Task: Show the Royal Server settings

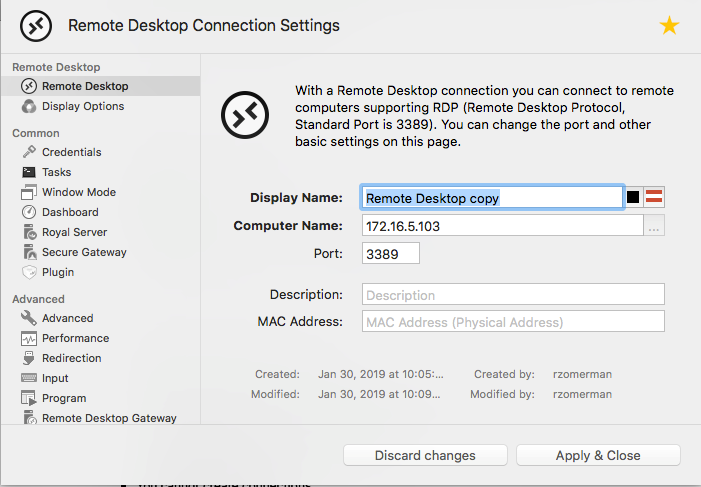Action: [x=101, y=232]
